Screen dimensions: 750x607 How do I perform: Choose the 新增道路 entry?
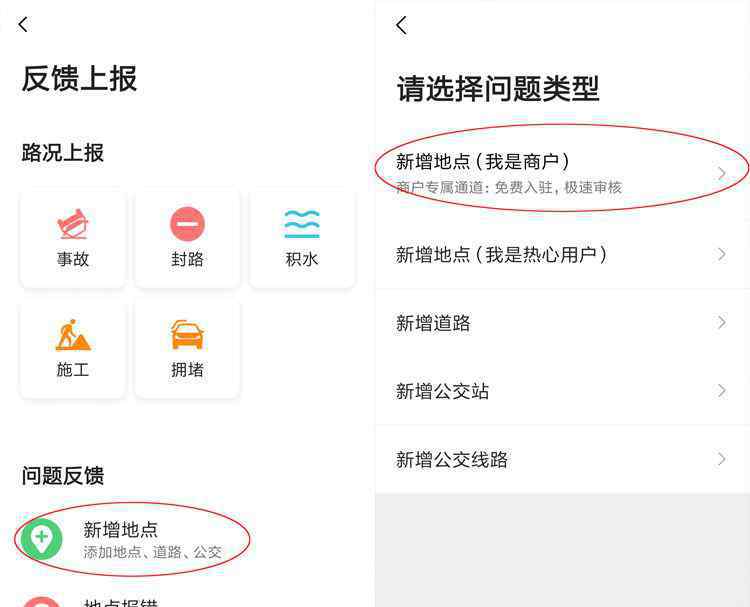562,323
